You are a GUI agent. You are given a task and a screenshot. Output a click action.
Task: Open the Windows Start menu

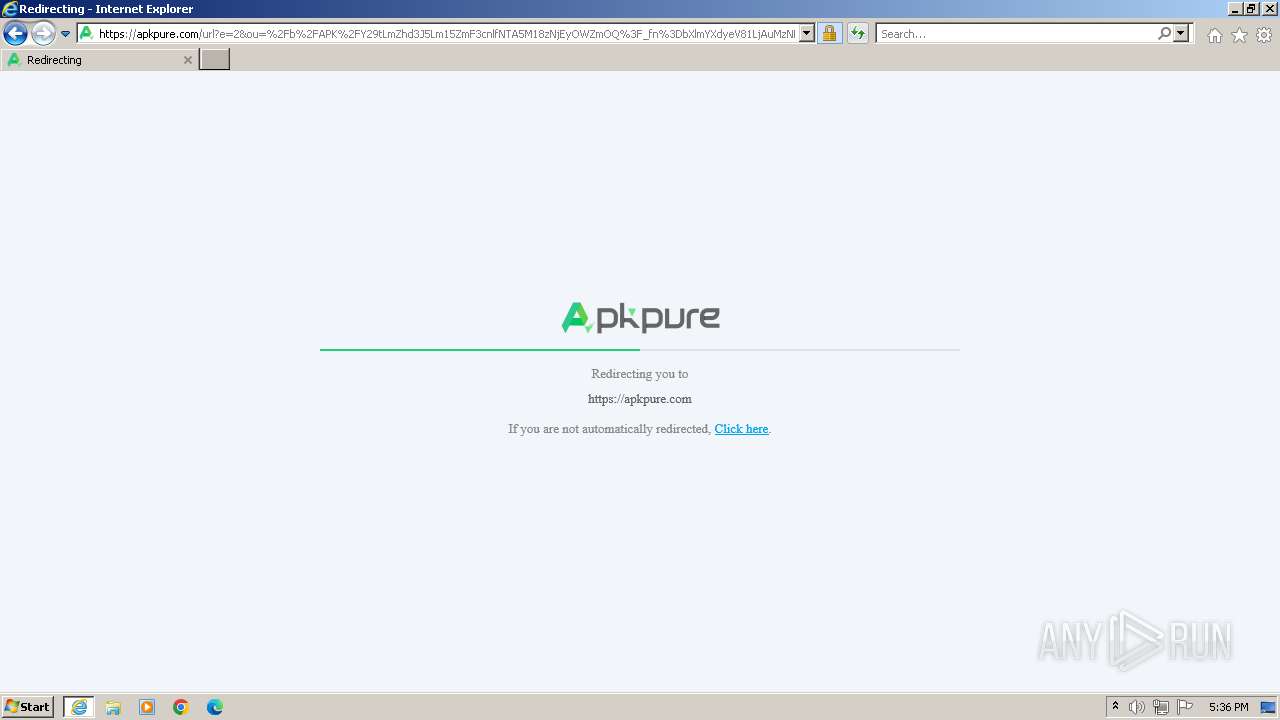pyautogui.click(x=28, y=707)
